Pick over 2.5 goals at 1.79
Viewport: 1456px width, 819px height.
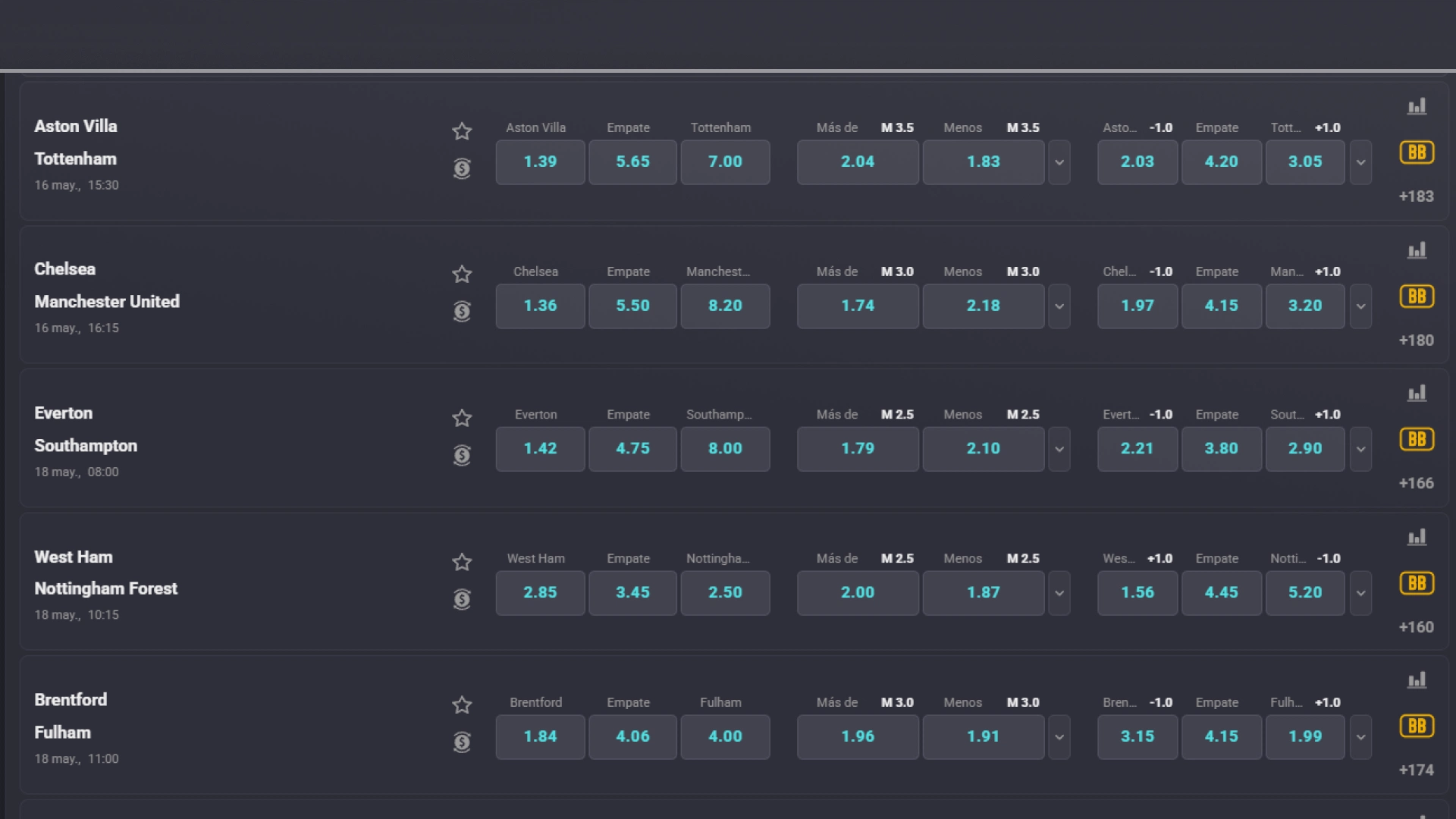[858, 449]
